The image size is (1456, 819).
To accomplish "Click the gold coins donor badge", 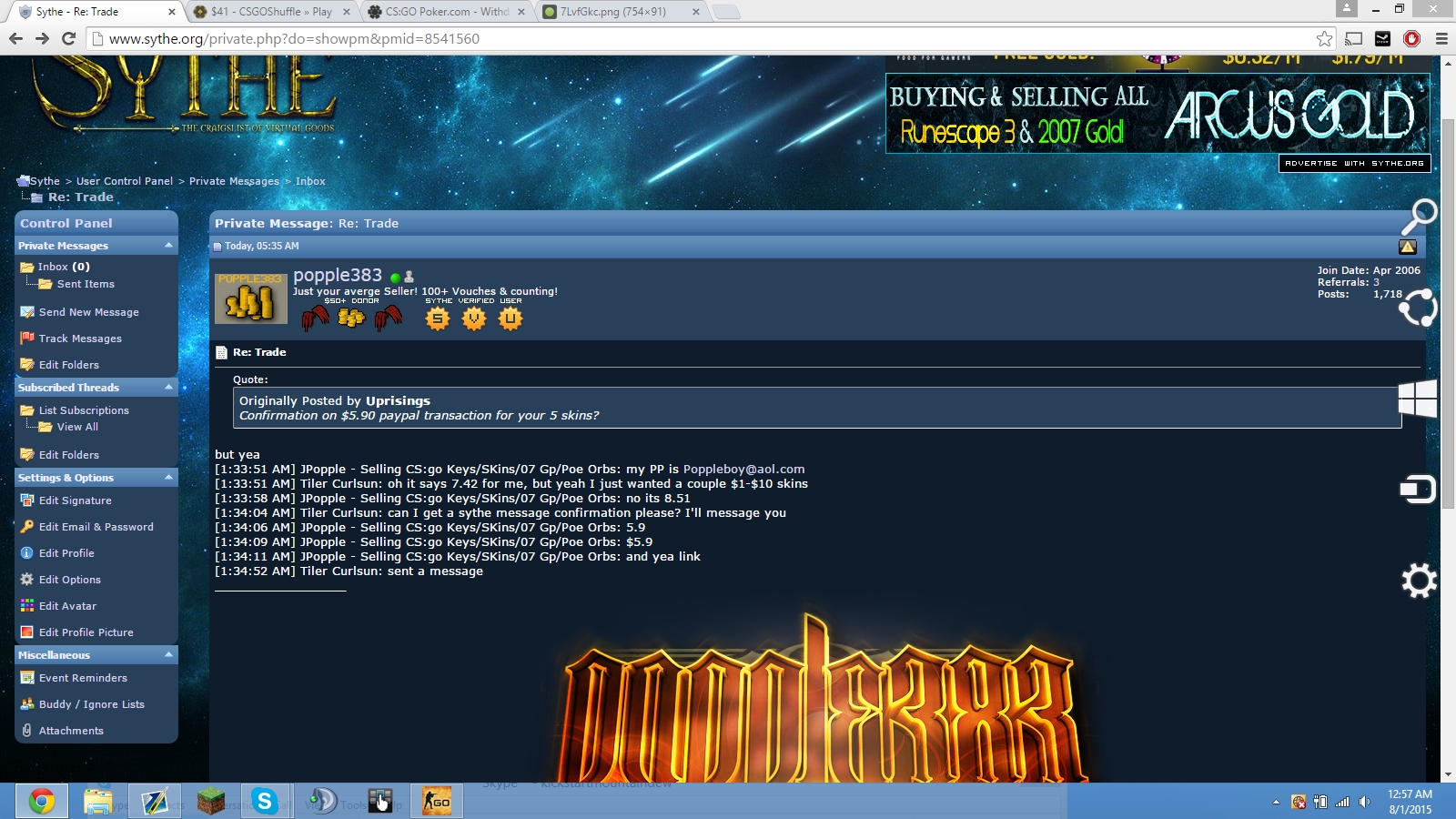I will pos(351,318).
